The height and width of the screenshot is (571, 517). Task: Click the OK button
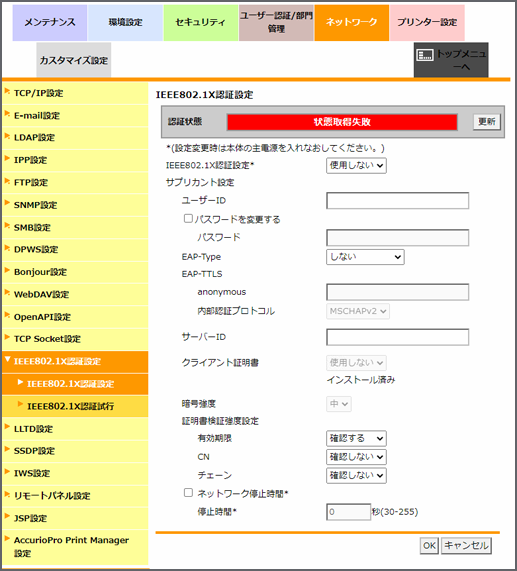429,546
